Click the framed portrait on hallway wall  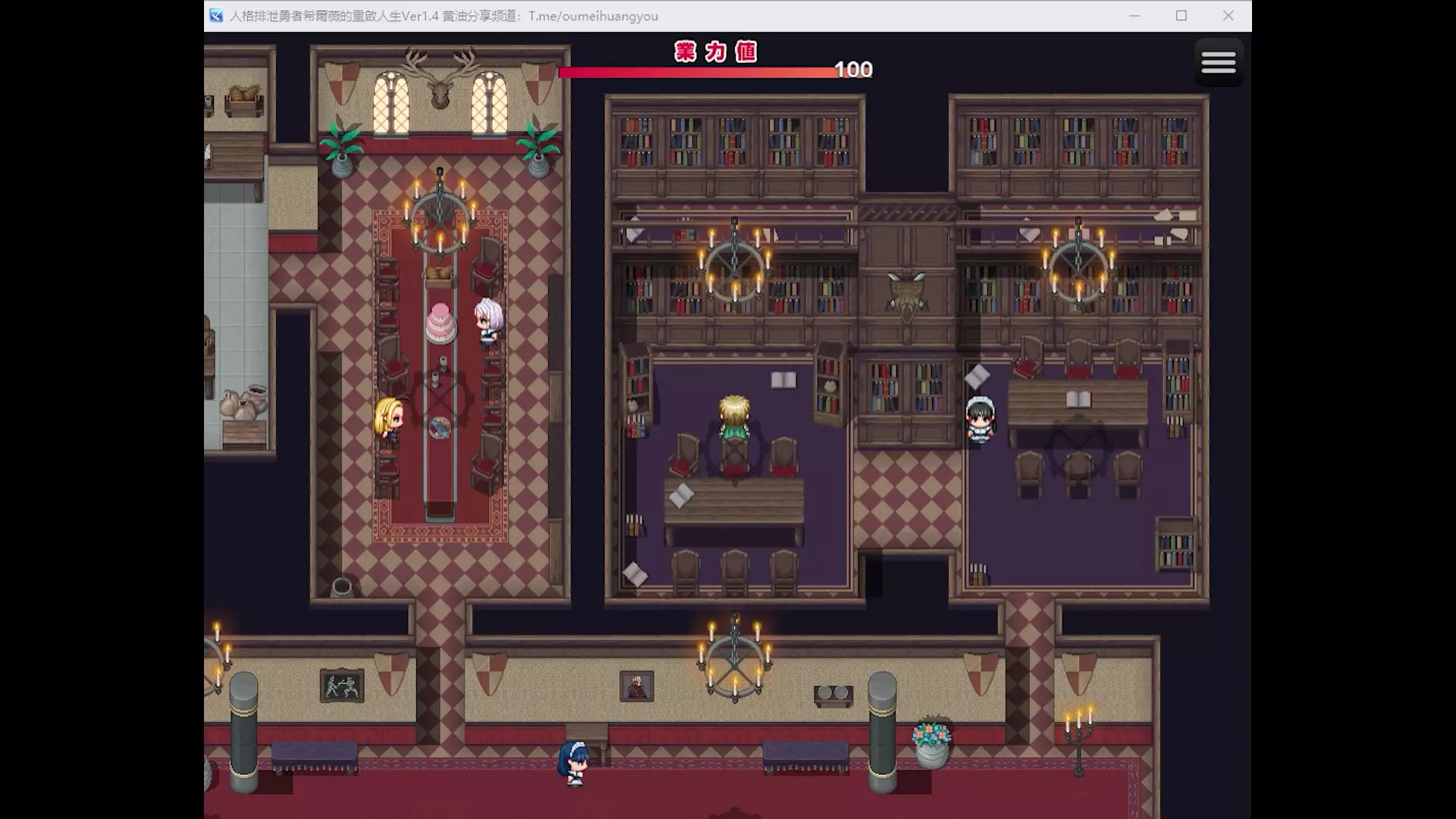(x=636, y=687)
